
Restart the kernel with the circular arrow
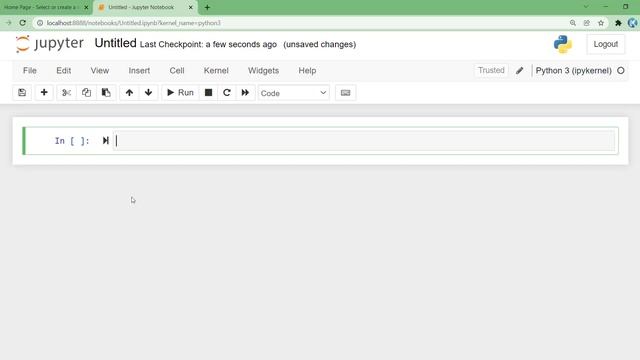pos(227,93)
